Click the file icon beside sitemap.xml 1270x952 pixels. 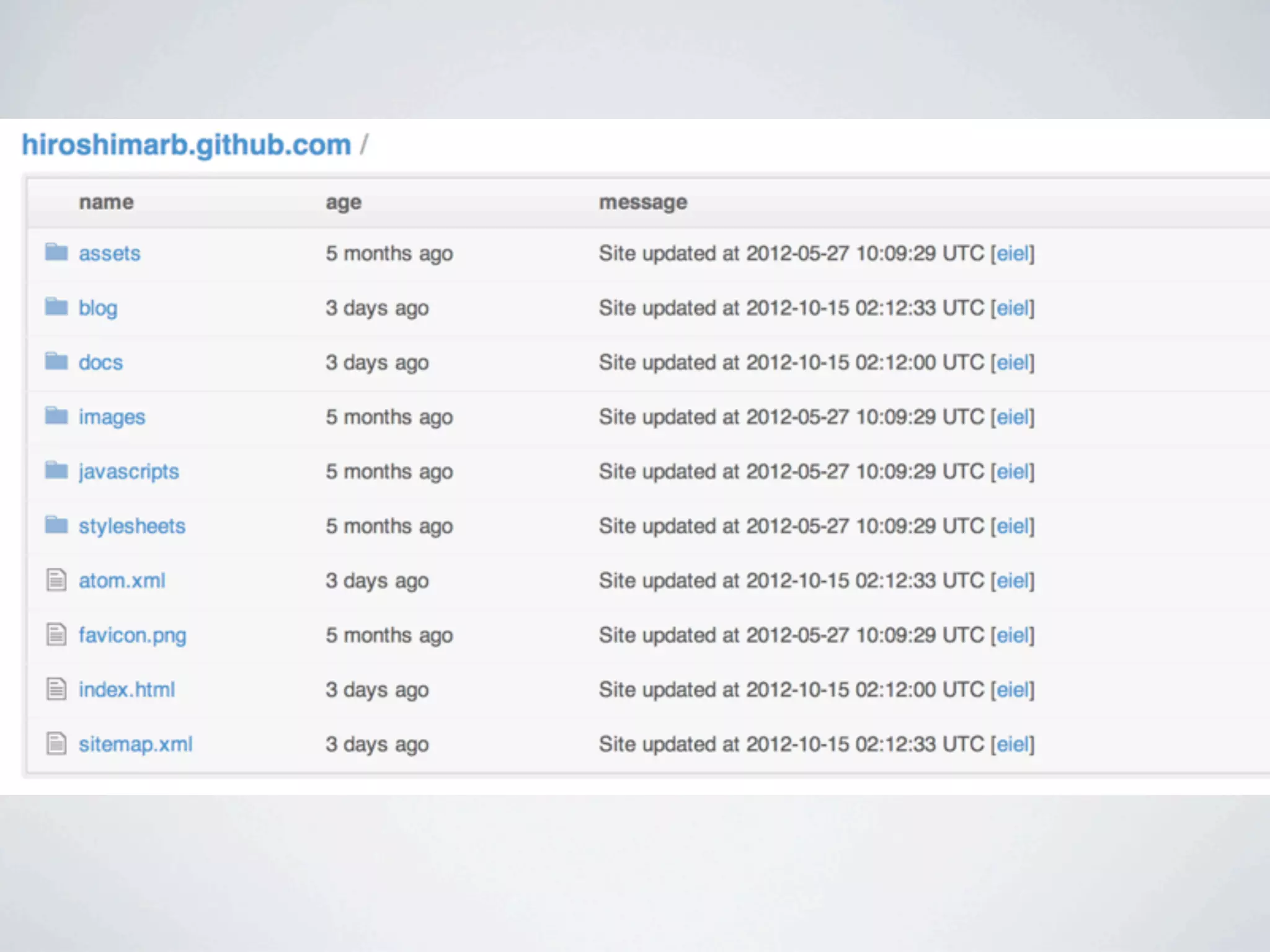[56, 744]
